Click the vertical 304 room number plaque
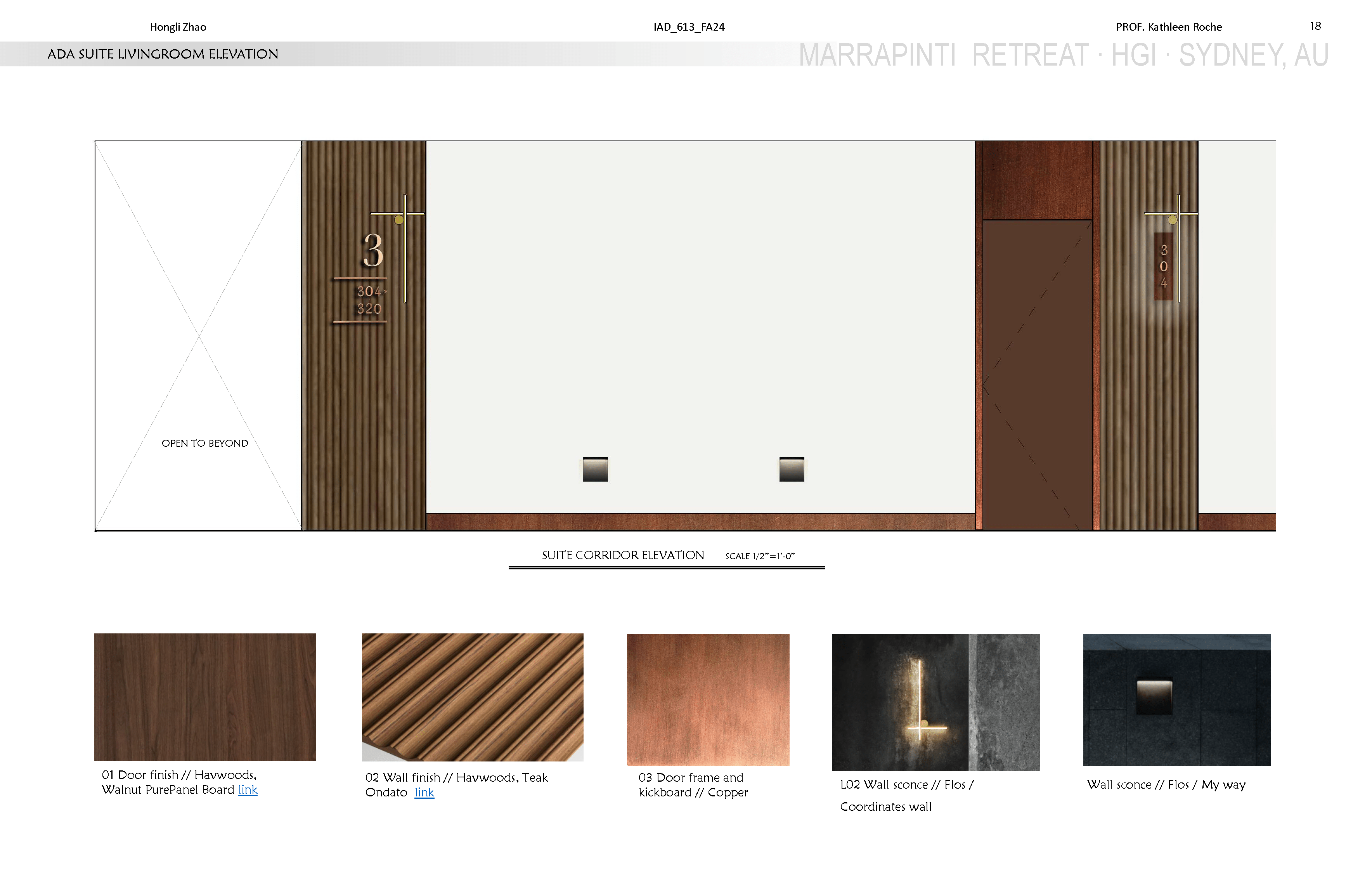The image size is (1372, 888). coord(1163,266)
